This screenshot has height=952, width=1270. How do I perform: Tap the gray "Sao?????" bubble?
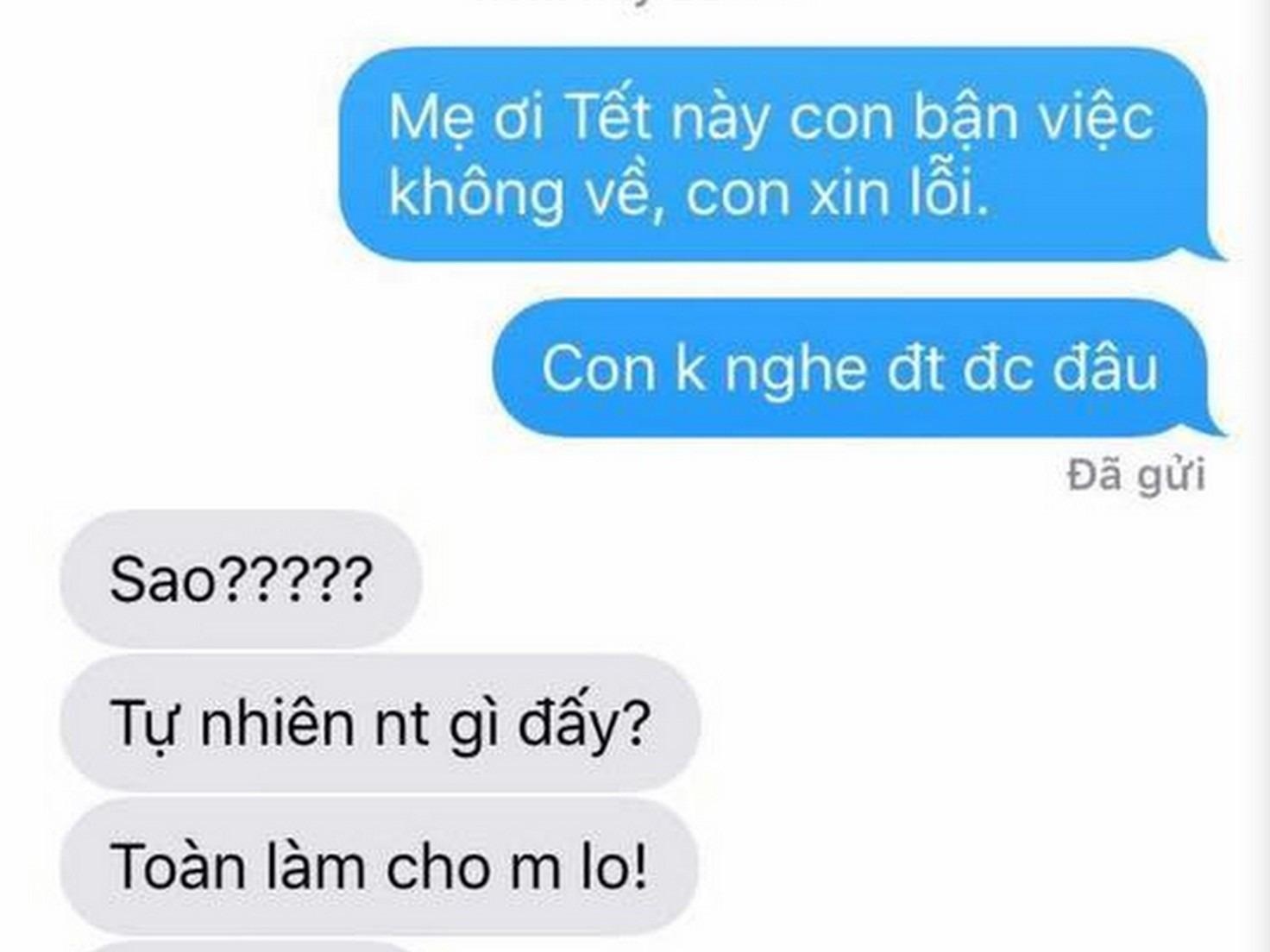[241, 579]
